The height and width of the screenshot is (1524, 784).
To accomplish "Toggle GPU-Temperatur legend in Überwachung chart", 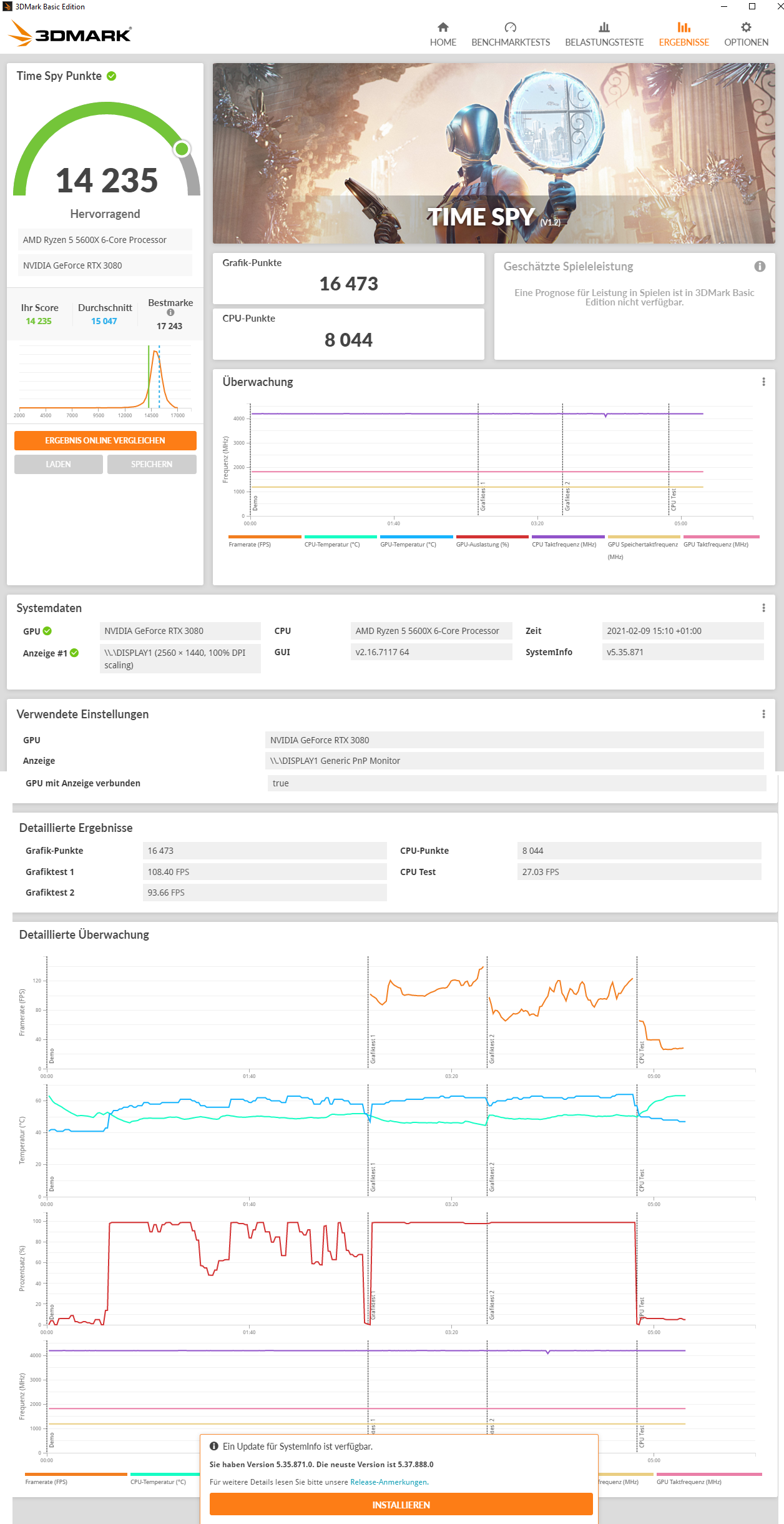I will coord(416,542).
